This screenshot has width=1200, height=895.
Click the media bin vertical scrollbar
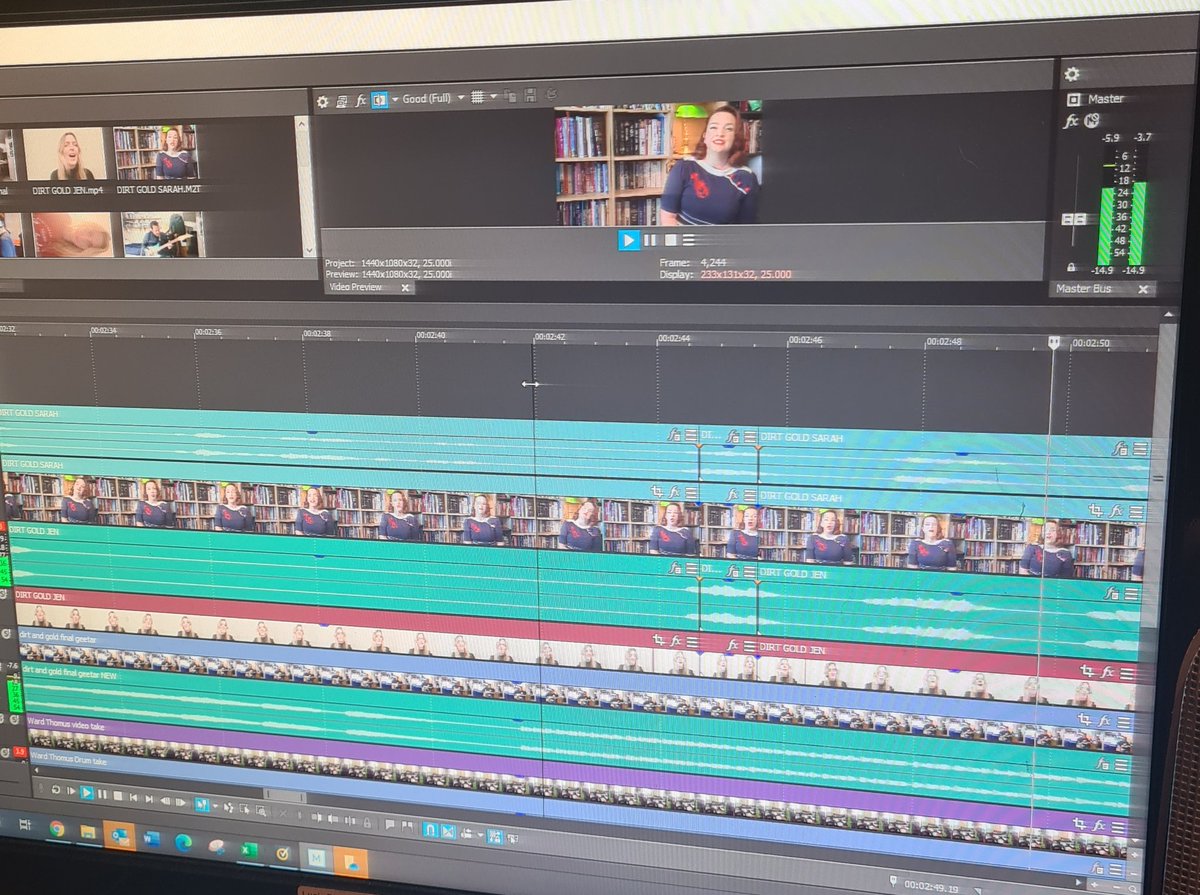[x=305, y=185]
